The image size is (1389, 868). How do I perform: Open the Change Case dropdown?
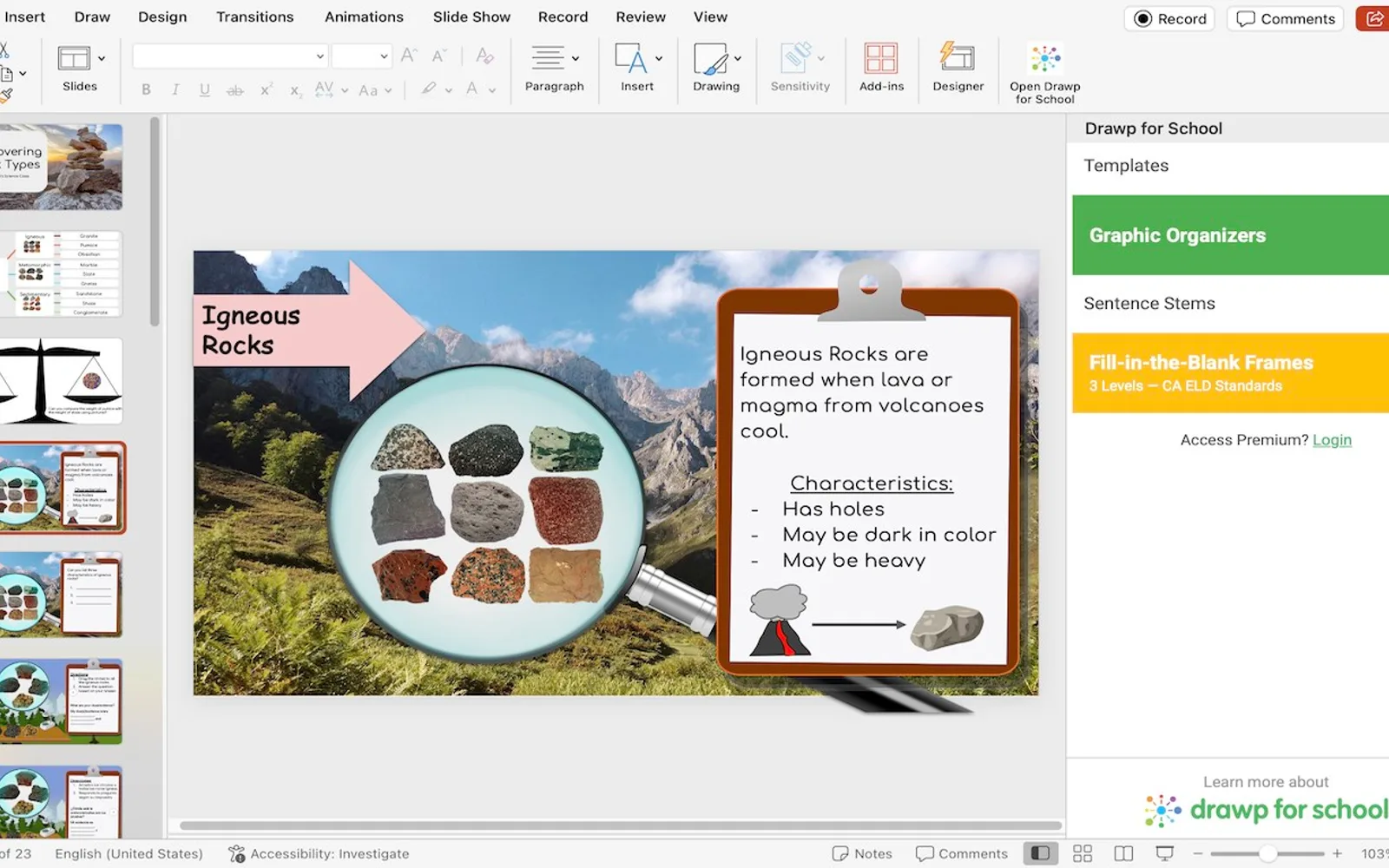click(x=375, y=89)
